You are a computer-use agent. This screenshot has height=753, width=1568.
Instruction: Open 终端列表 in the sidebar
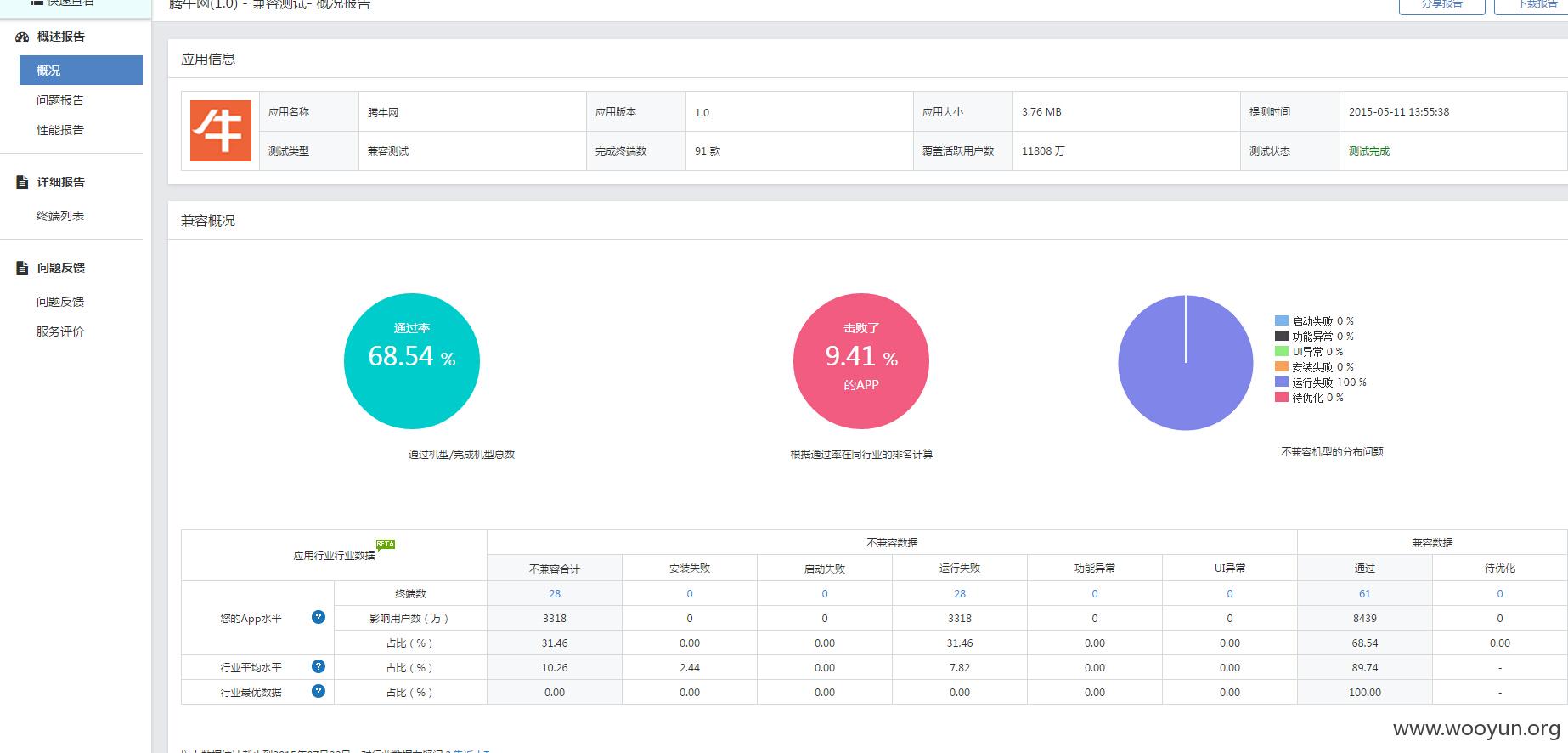pos(60,216)
